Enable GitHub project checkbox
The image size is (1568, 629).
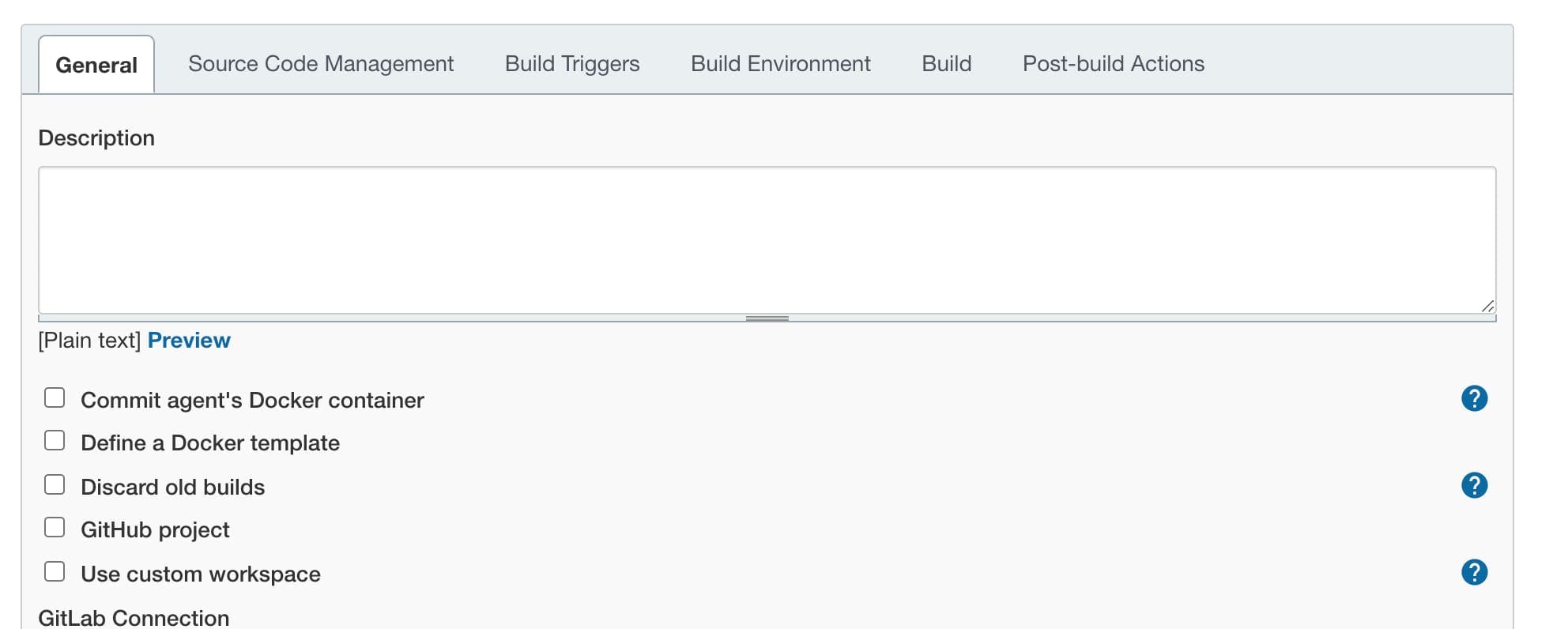point(55,527)
